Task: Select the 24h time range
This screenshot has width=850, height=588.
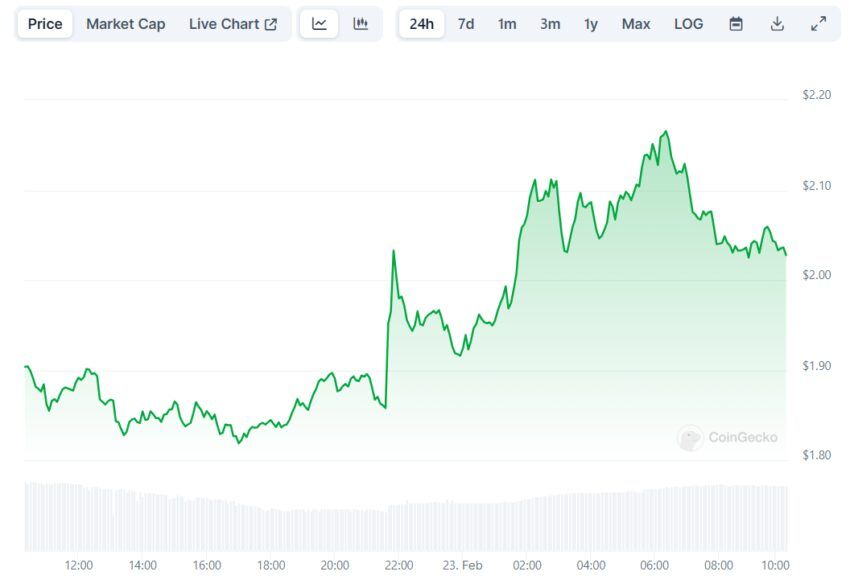Action: pos(421,24)
